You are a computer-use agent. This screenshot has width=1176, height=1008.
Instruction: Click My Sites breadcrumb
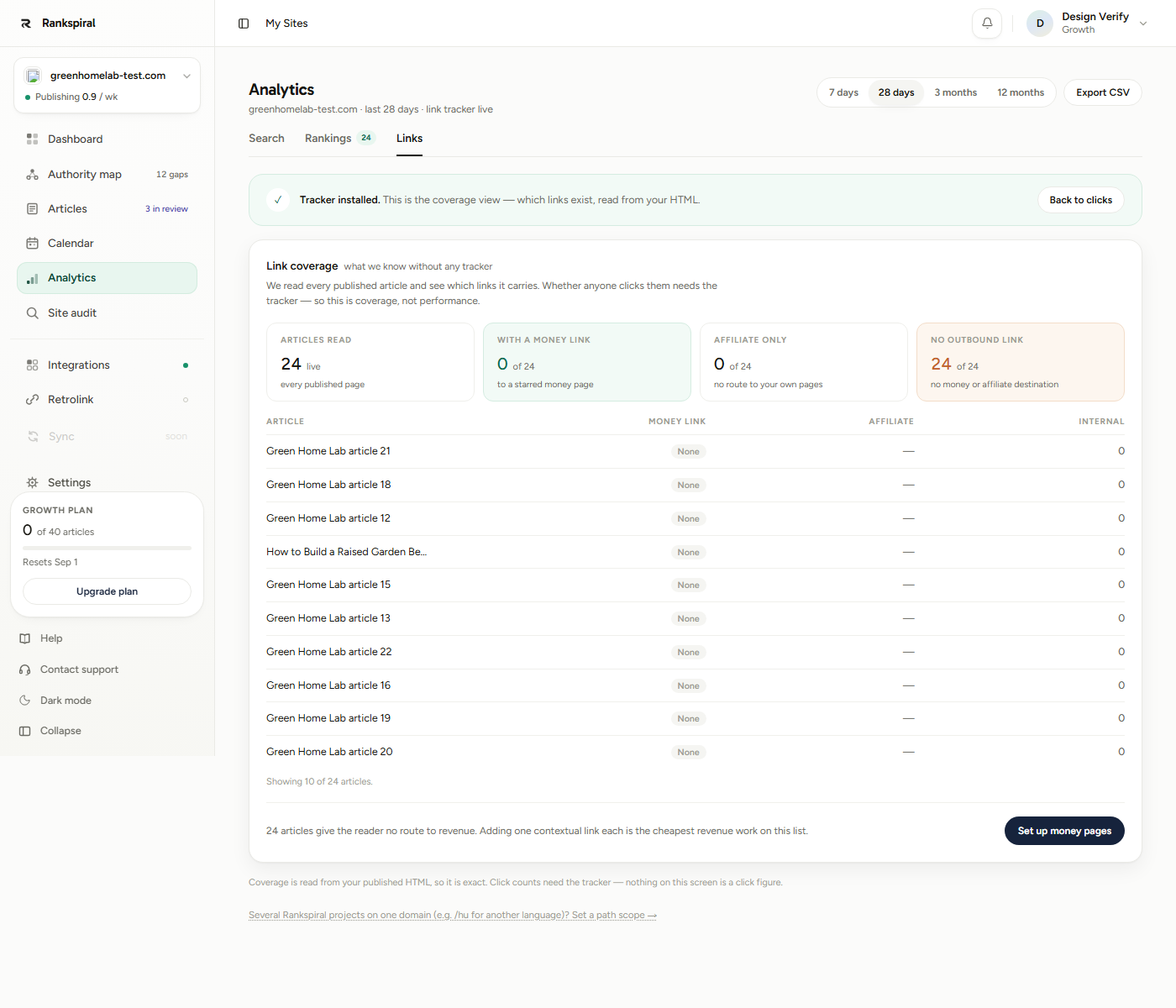coord(286,24)
